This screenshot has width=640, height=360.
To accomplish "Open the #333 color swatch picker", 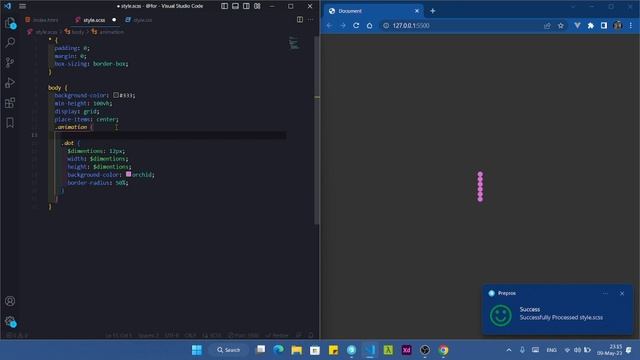I will pos(116,95).
